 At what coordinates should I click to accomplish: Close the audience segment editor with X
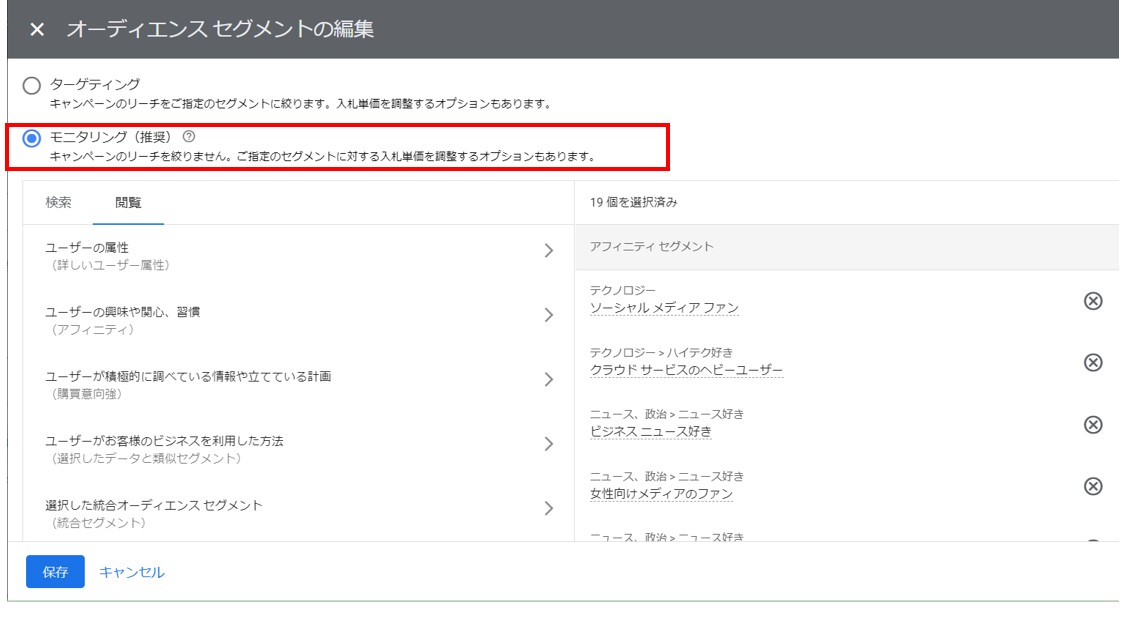click(37, 30)
